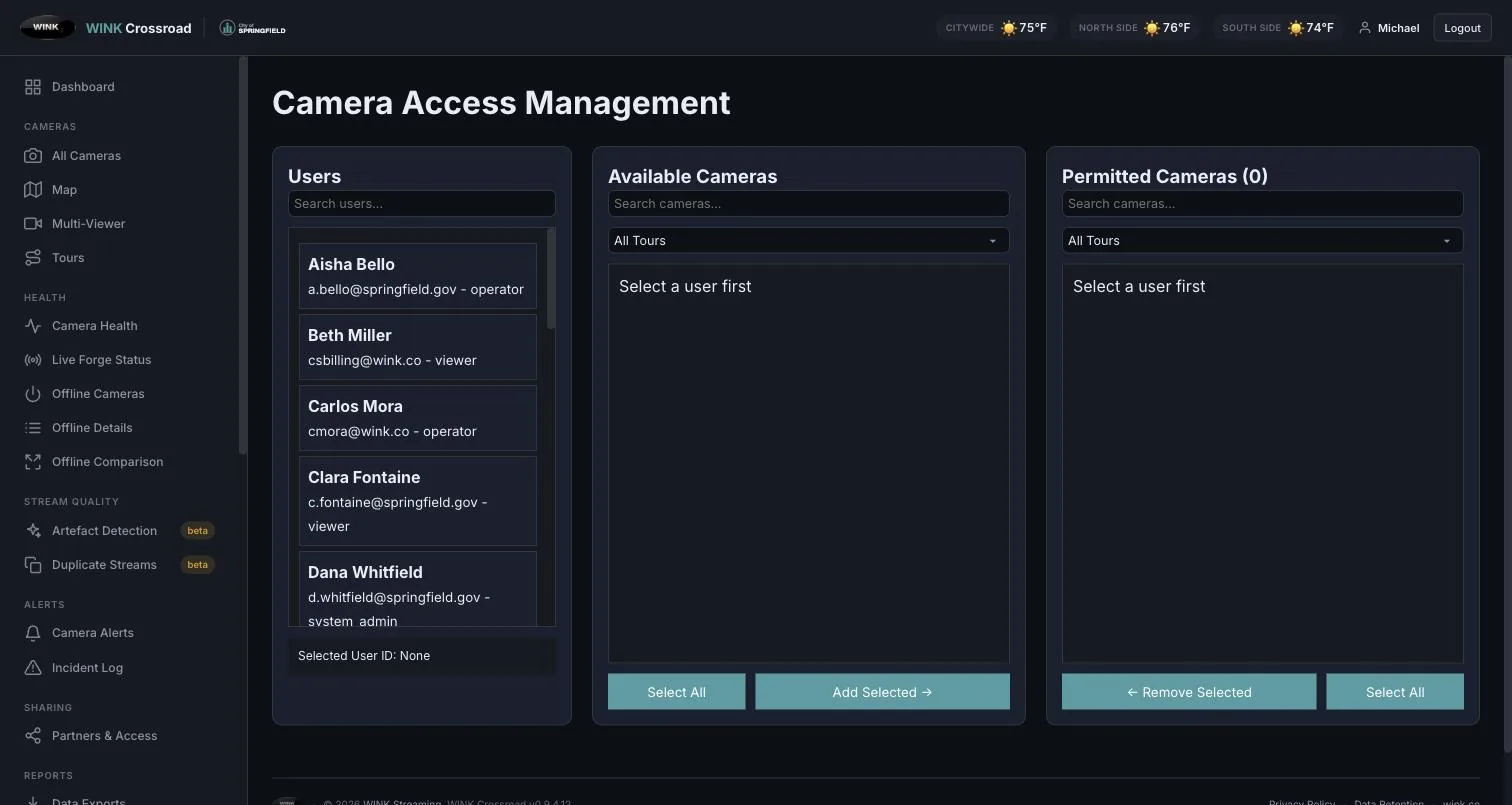
Task: Click the Artefact Detection beta badge
Action: click(x=197, y=531)
